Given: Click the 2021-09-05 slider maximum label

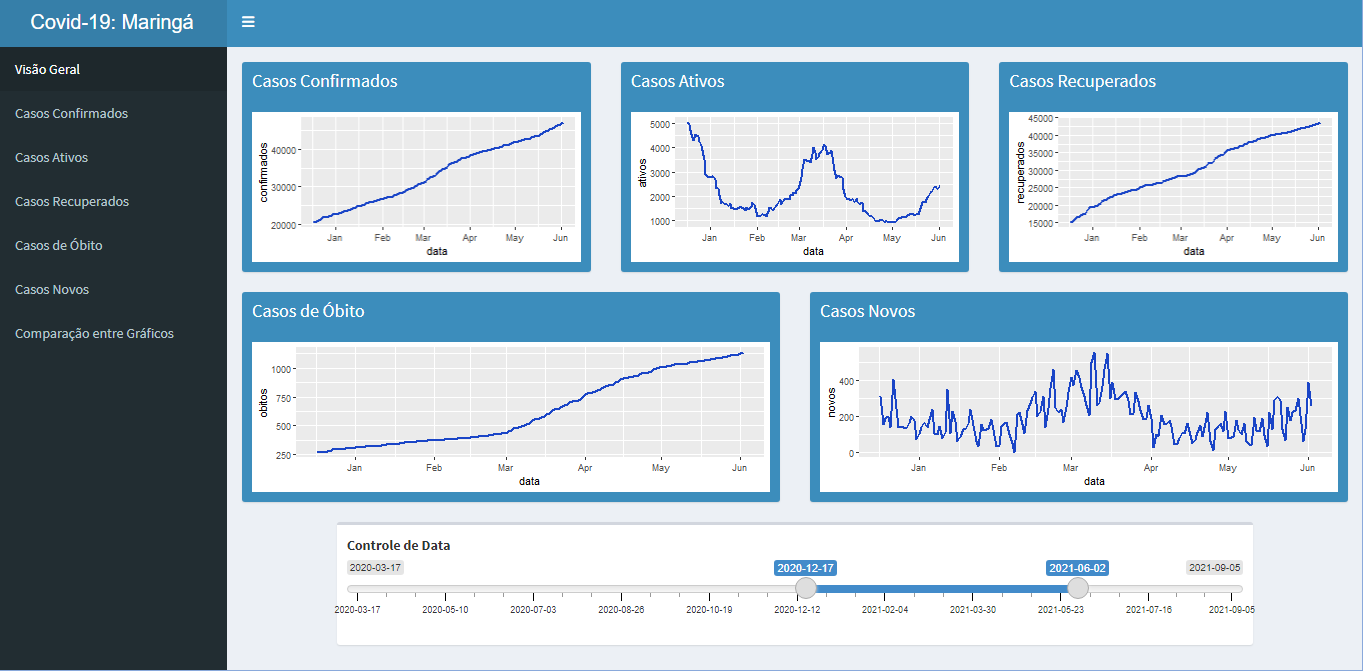Looking at the screenshot, I should (1214, 568).
